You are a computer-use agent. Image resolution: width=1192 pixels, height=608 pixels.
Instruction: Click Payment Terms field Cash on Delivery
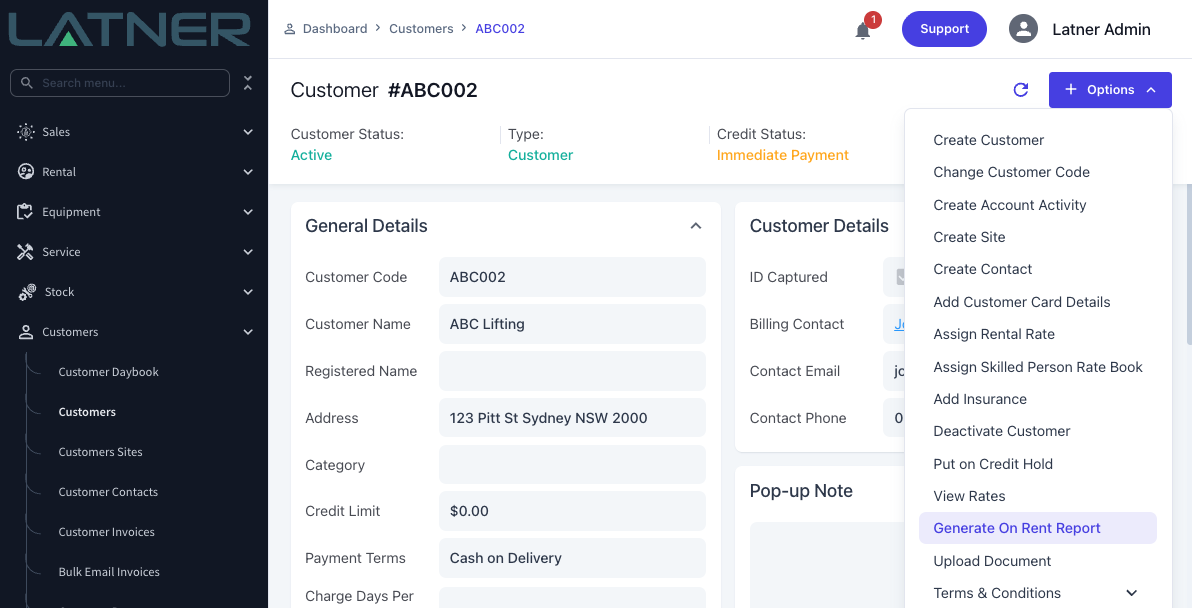[x=572, y=558]
